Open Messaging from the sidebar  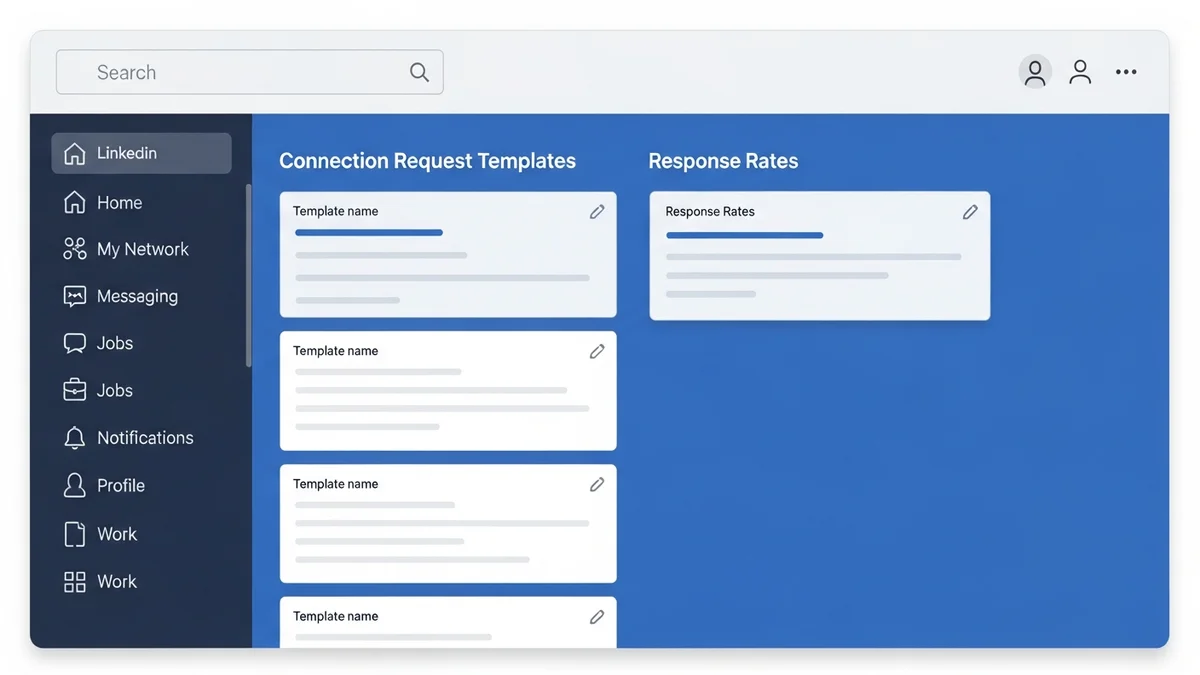point(137,296)
